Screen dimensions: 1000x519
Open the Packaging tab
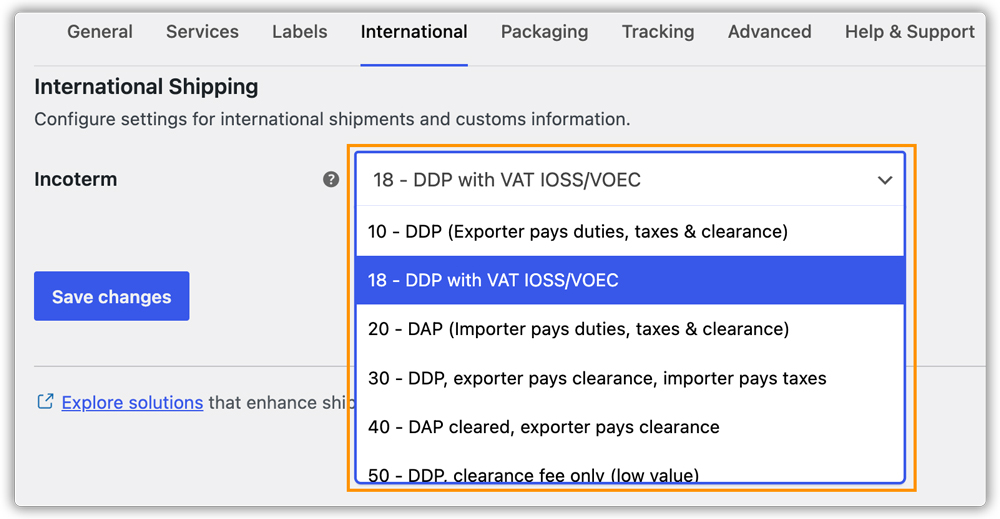(545, 32)
